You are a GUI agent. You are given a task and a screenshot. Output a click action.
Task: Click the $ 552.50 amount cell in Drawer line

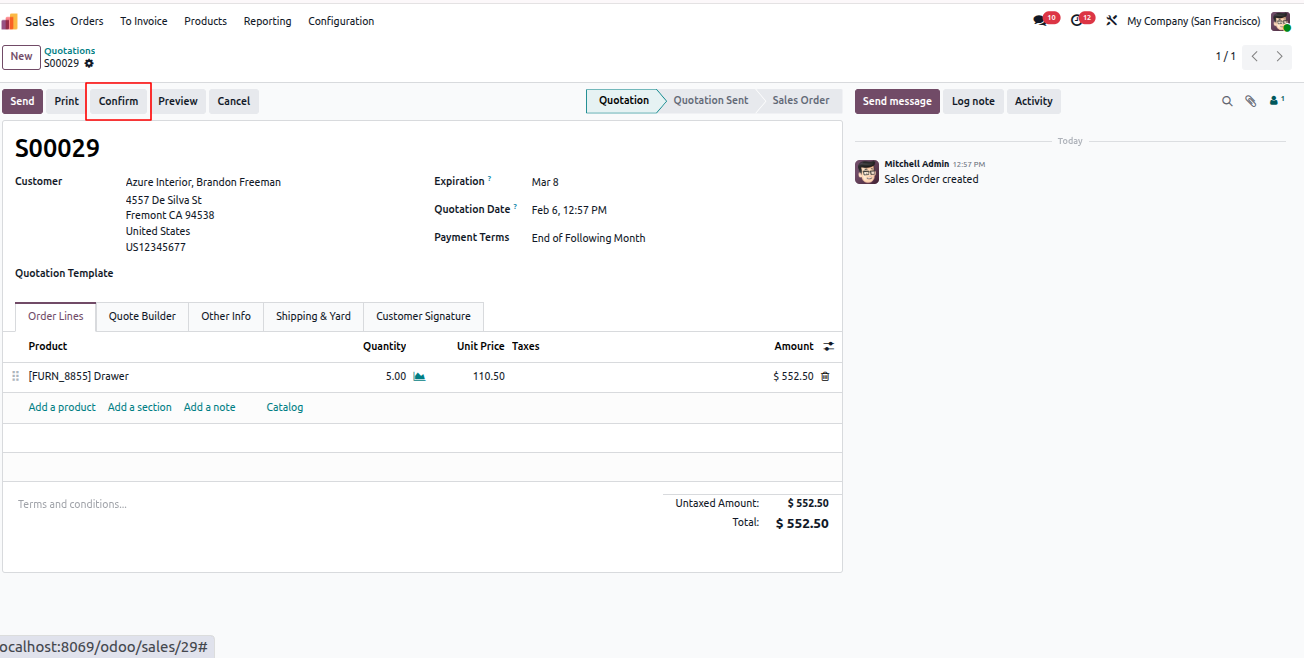point(793,377)
